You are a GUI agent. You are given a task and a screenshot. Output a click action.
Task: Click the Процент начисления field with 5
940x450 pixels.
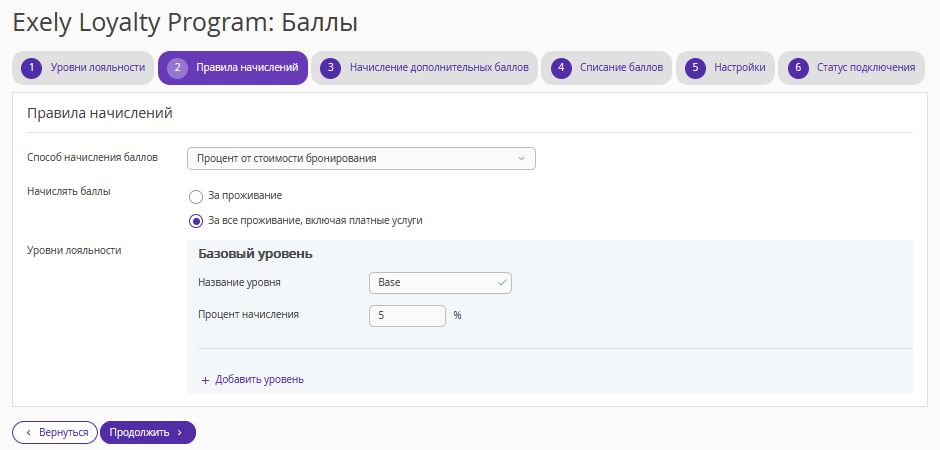(407, 316)
